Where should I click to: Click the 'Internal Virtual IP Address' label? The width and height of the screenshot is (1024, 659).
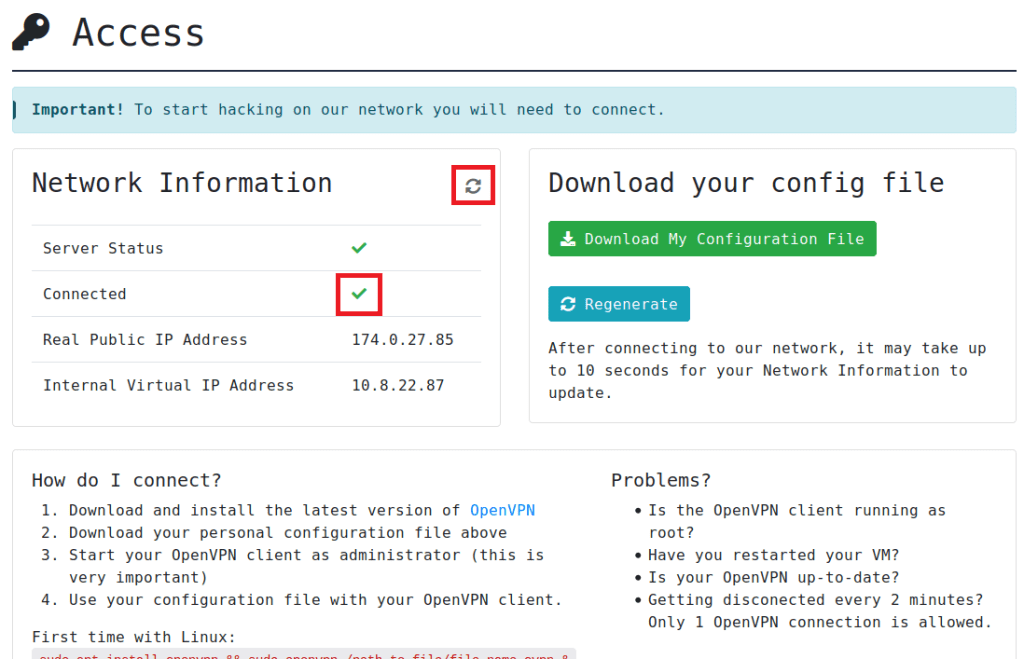[168, 385]
